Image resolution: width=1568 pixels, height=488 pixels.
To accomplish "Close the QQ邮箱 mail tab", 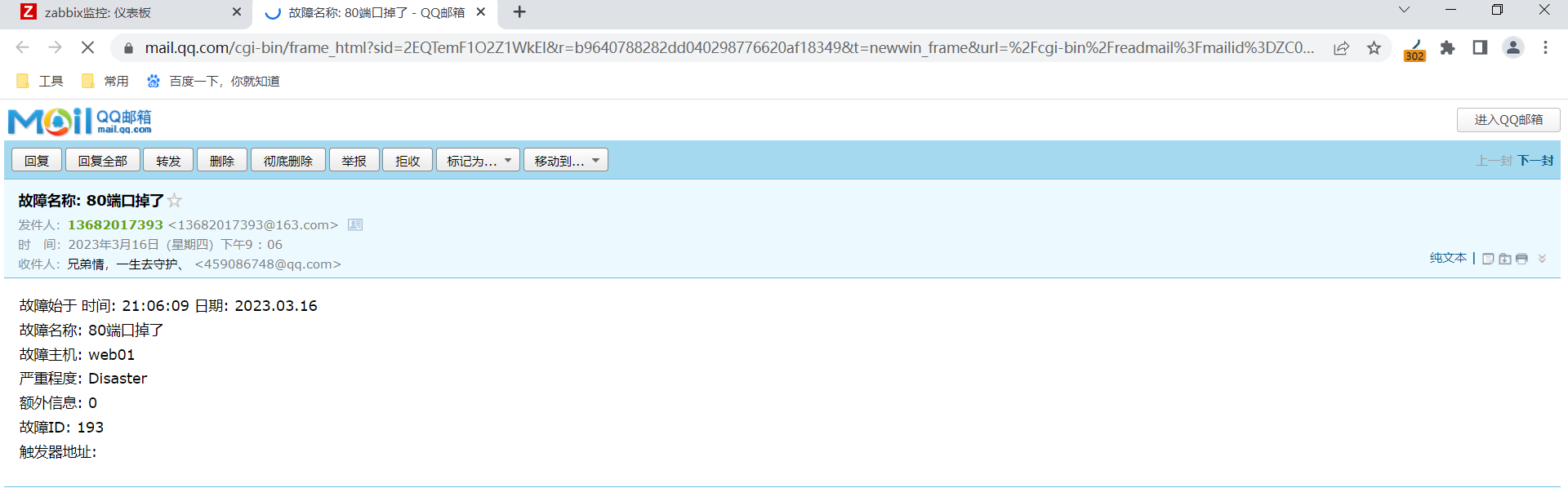I will click(x=481, y=12).
